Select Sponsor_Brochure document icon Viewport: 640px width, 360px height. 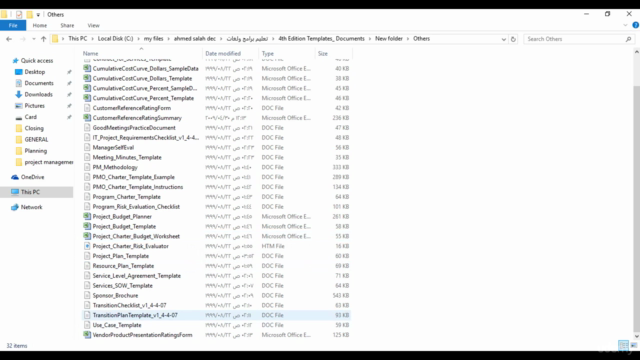tap(87, 295)
